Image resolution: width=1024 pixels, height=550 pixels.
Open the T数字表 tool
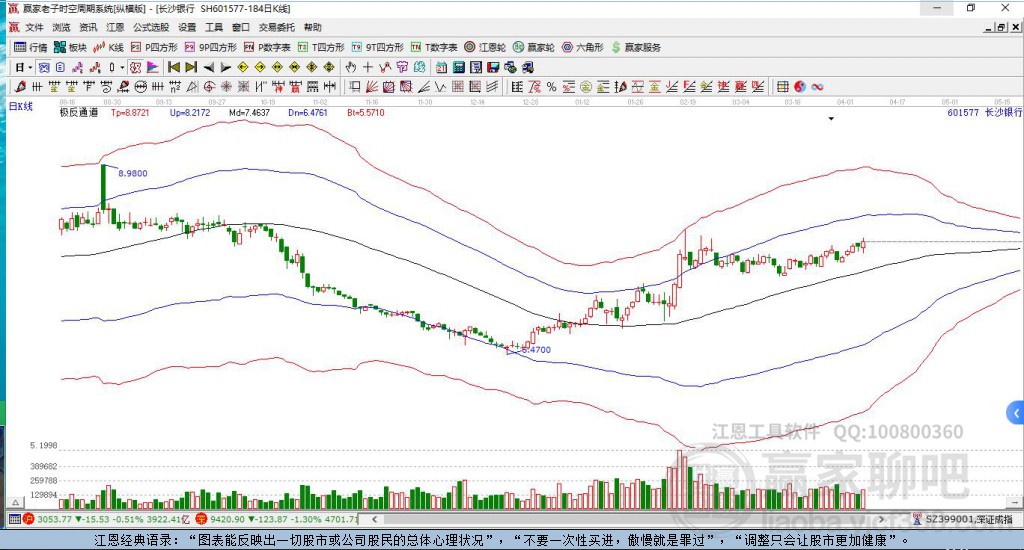(434, 47)
